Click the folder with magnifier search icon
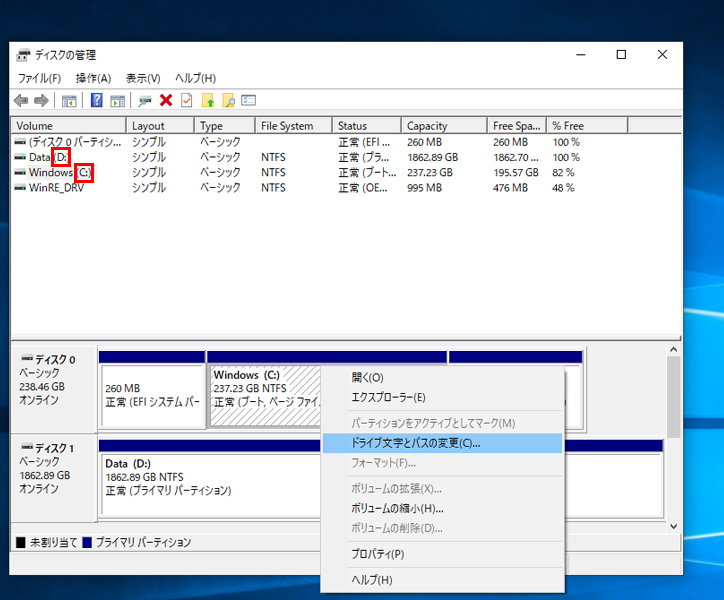Image resolution: width=724 pixels, height=600 pixels. pos(228,100)
